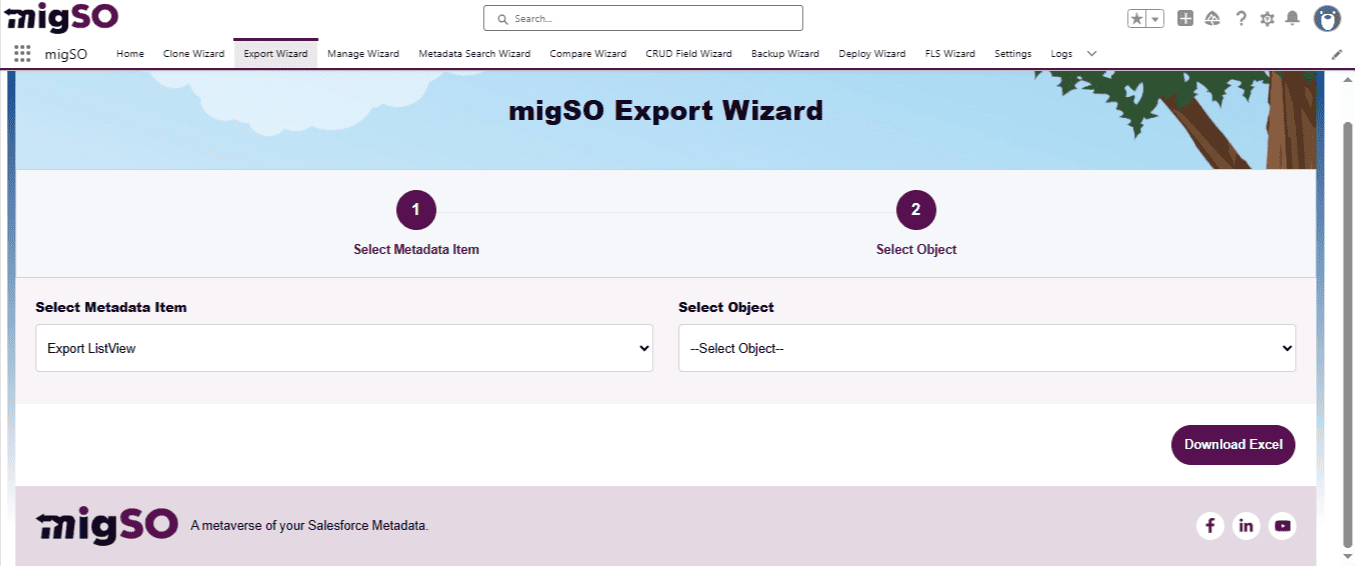
Task: Click the migSO app name label
Action: coord(66,54)
